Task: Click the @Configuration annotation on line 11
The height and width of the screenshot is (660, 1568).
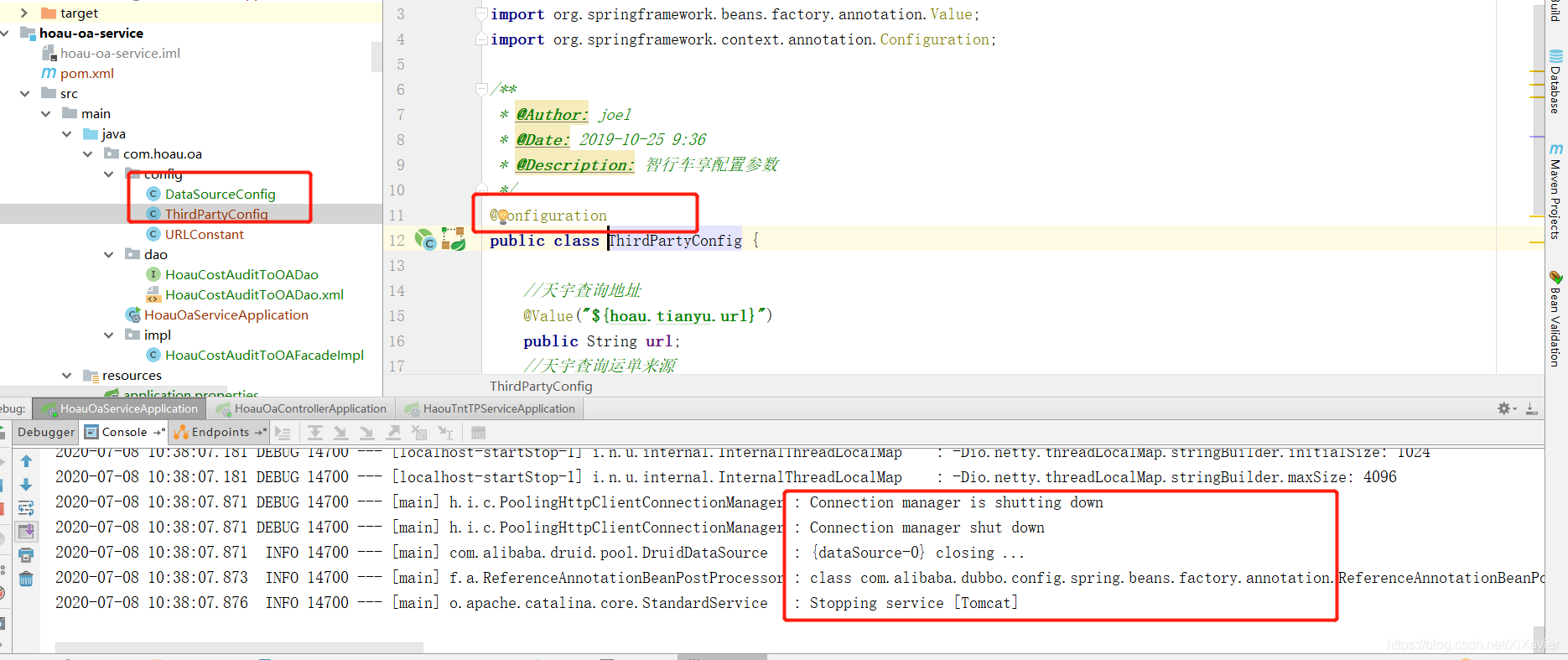Action: click(548, 216)
